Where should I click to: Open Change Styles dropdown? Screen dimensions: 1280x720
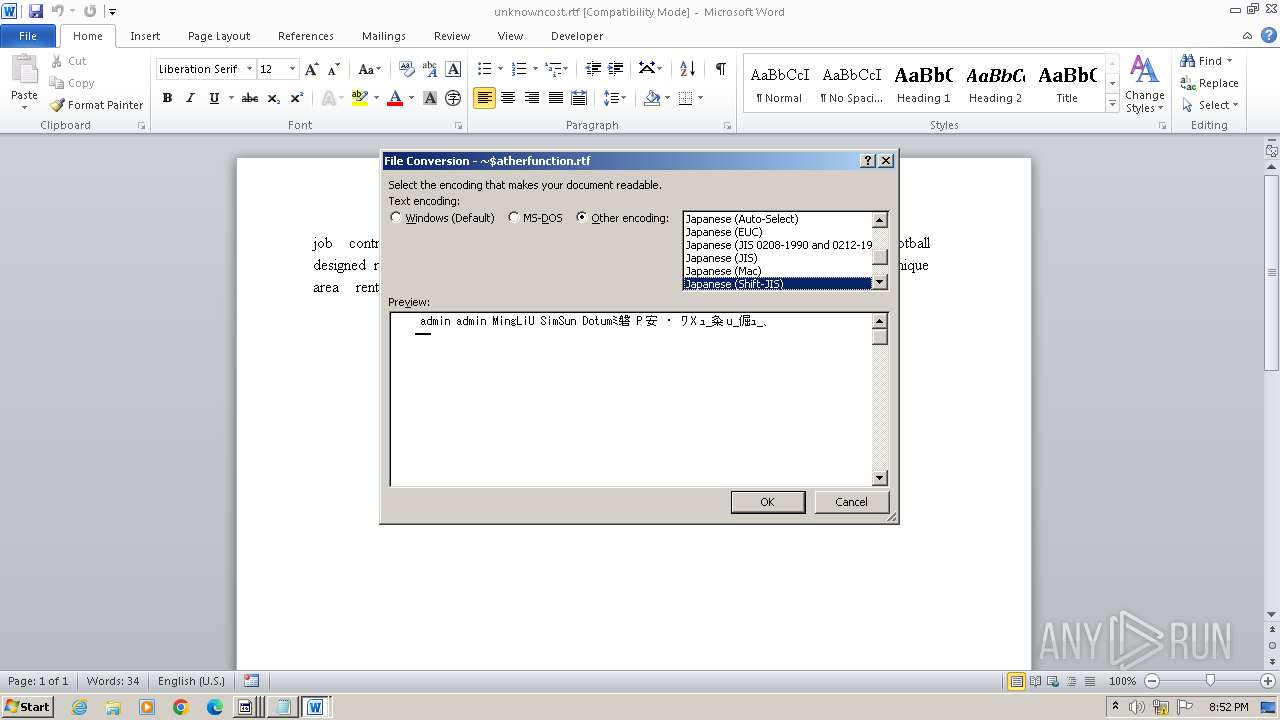(1144, 84)
